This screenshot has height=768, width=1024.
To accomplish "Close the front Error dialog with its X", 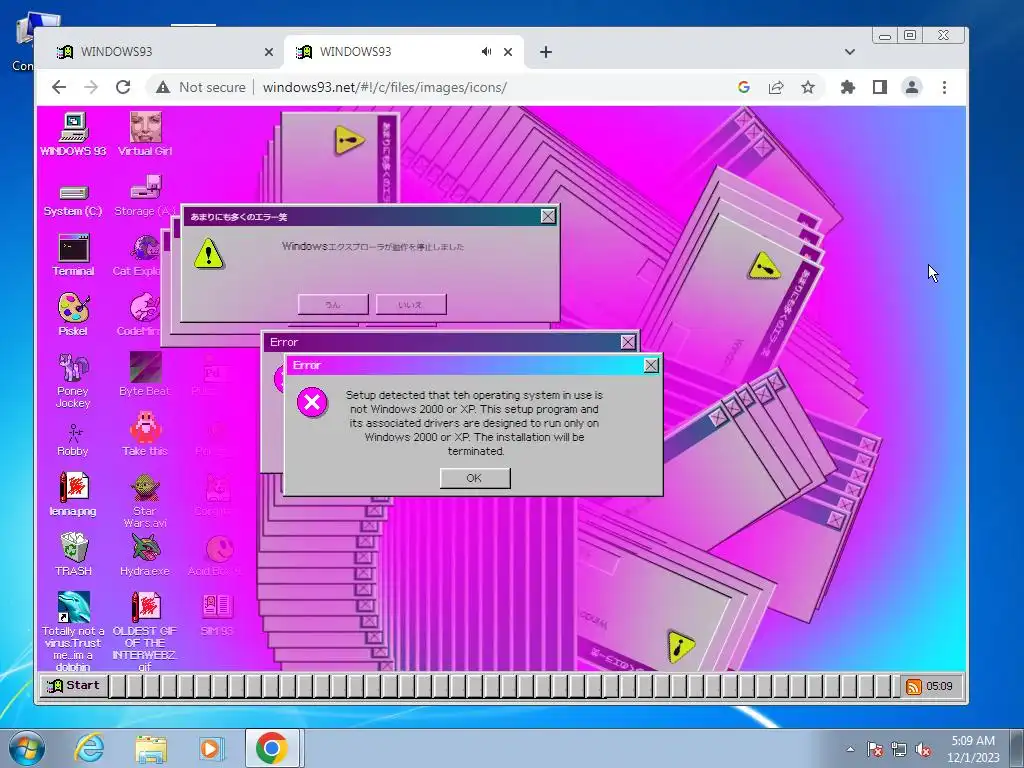I will pos(650,366).
